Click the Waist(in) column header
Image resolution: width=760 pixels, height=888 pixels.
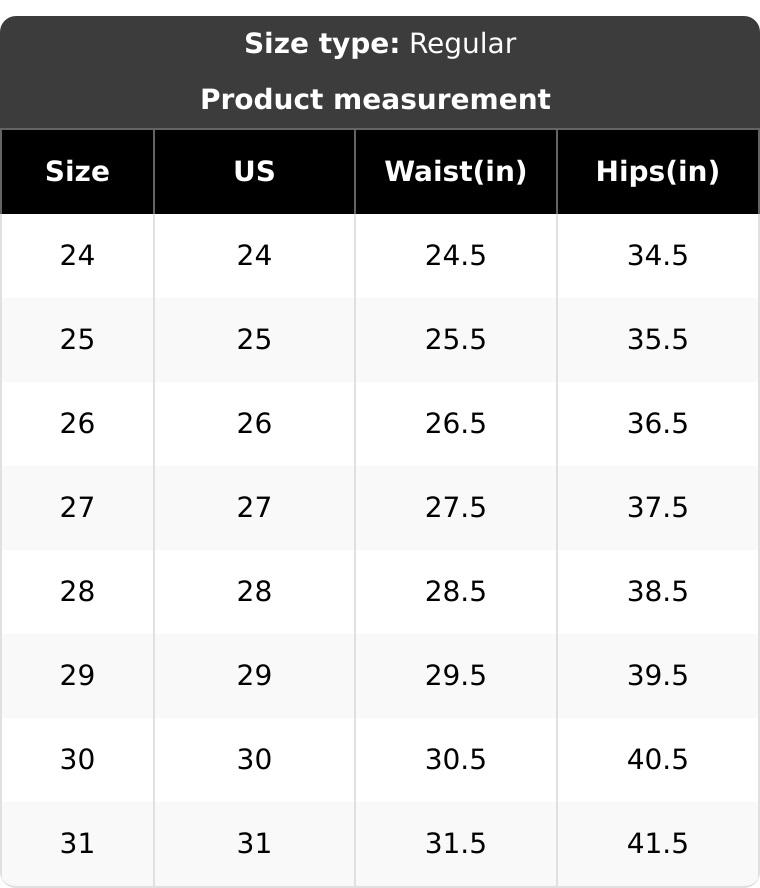[455, 172]
